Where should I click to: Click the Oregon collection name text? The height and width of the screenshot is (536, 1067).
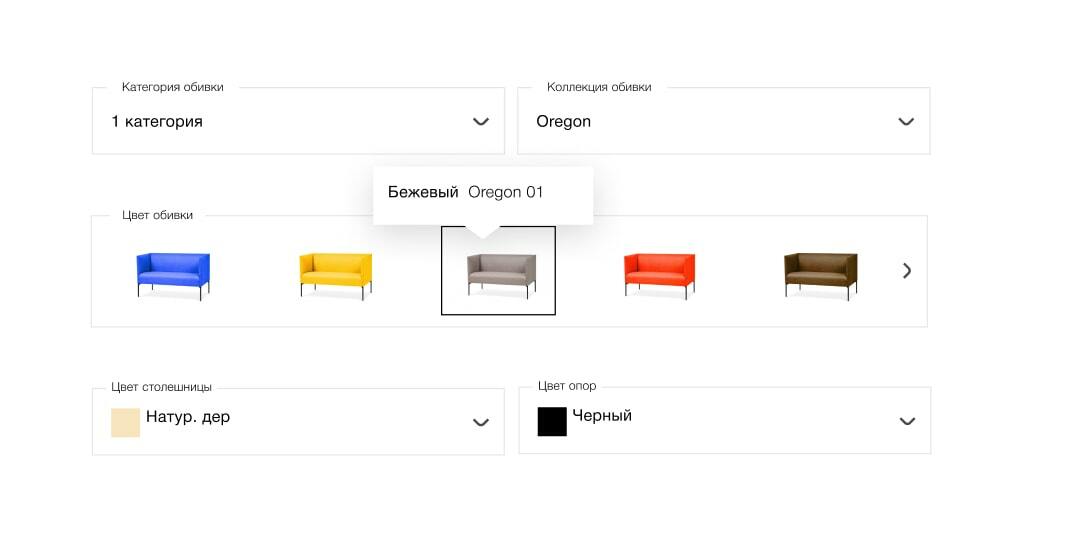[x=563, y=122]
